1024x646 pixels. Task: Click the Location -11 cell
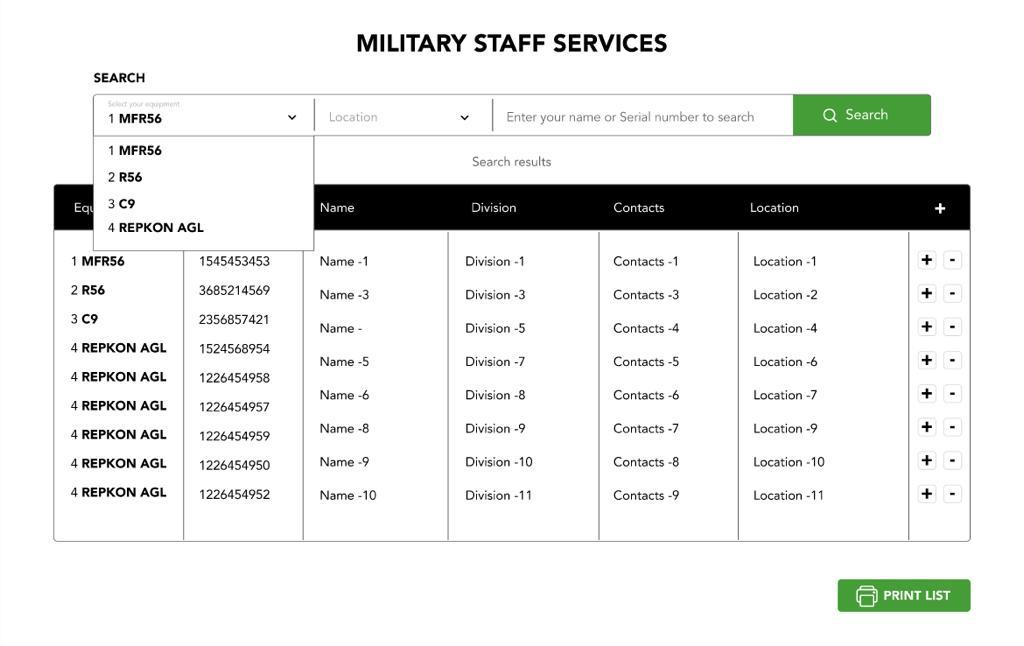788,495
